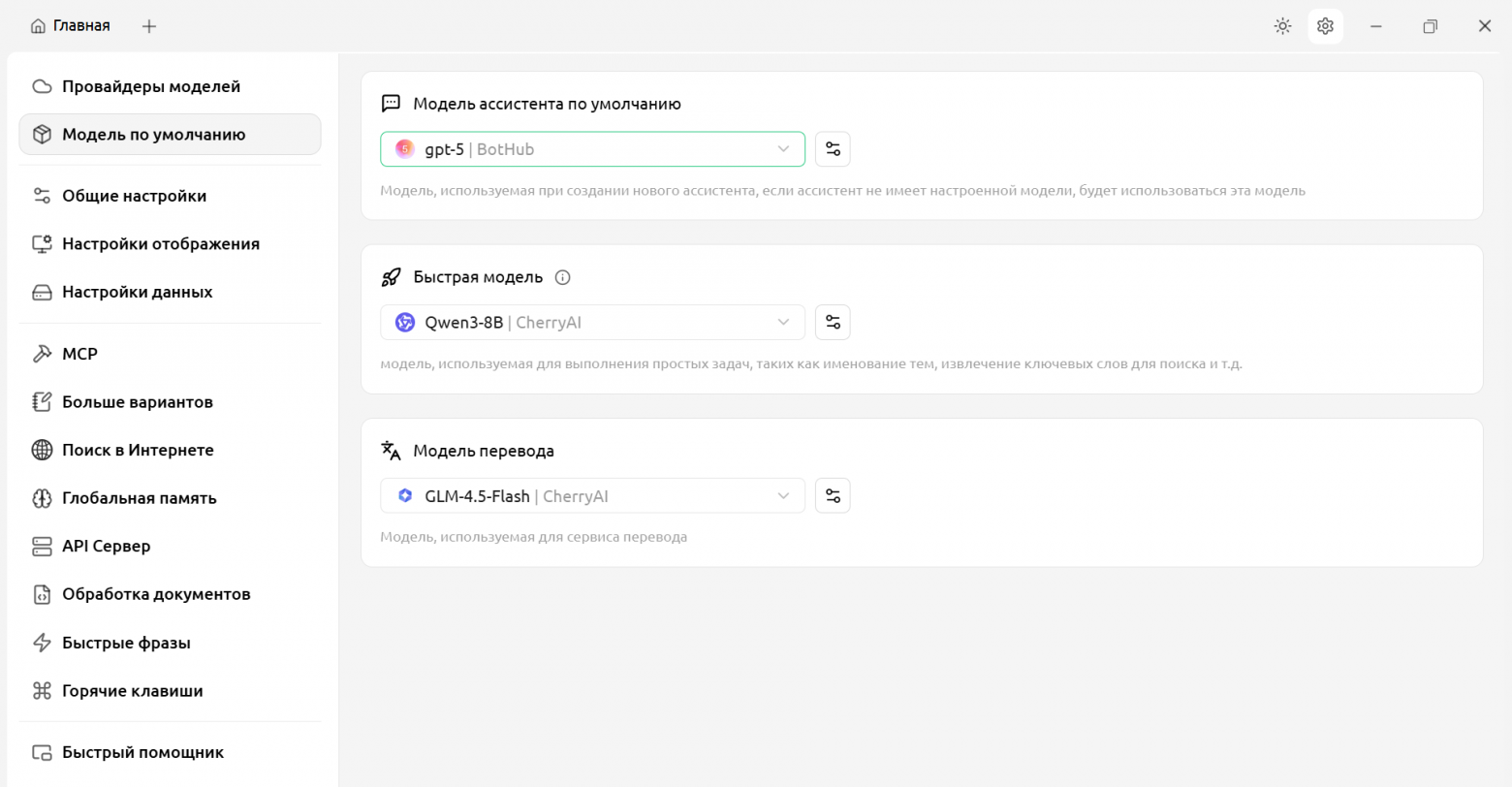This screenshot has height=787, width=1512.
Task: Expand the Qwen3-8B quick model dropdown
Action: pyautogui.click(x=592, y=323)
